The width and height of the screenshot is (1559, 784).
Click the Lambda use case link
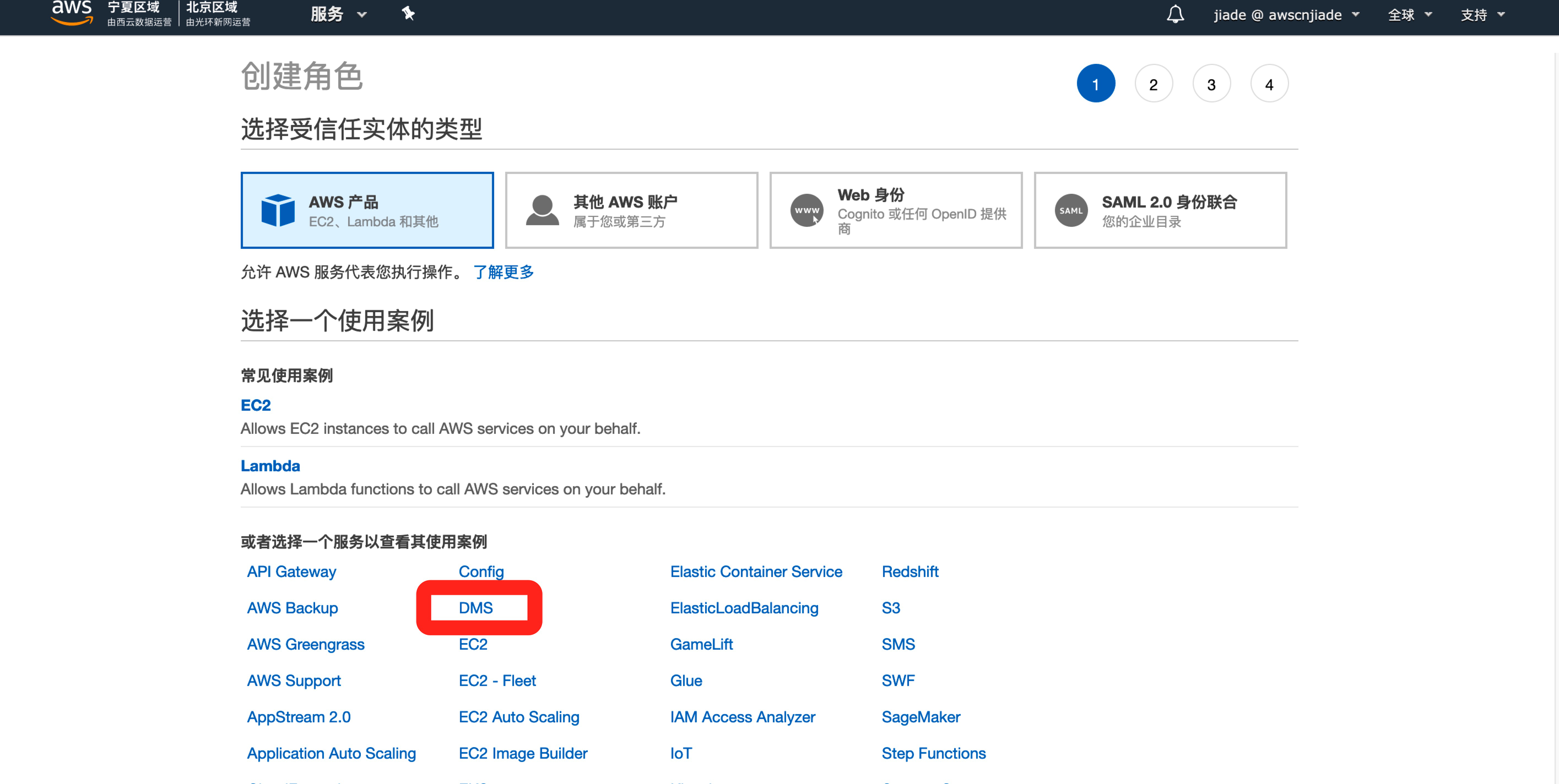tap(270, 465)
